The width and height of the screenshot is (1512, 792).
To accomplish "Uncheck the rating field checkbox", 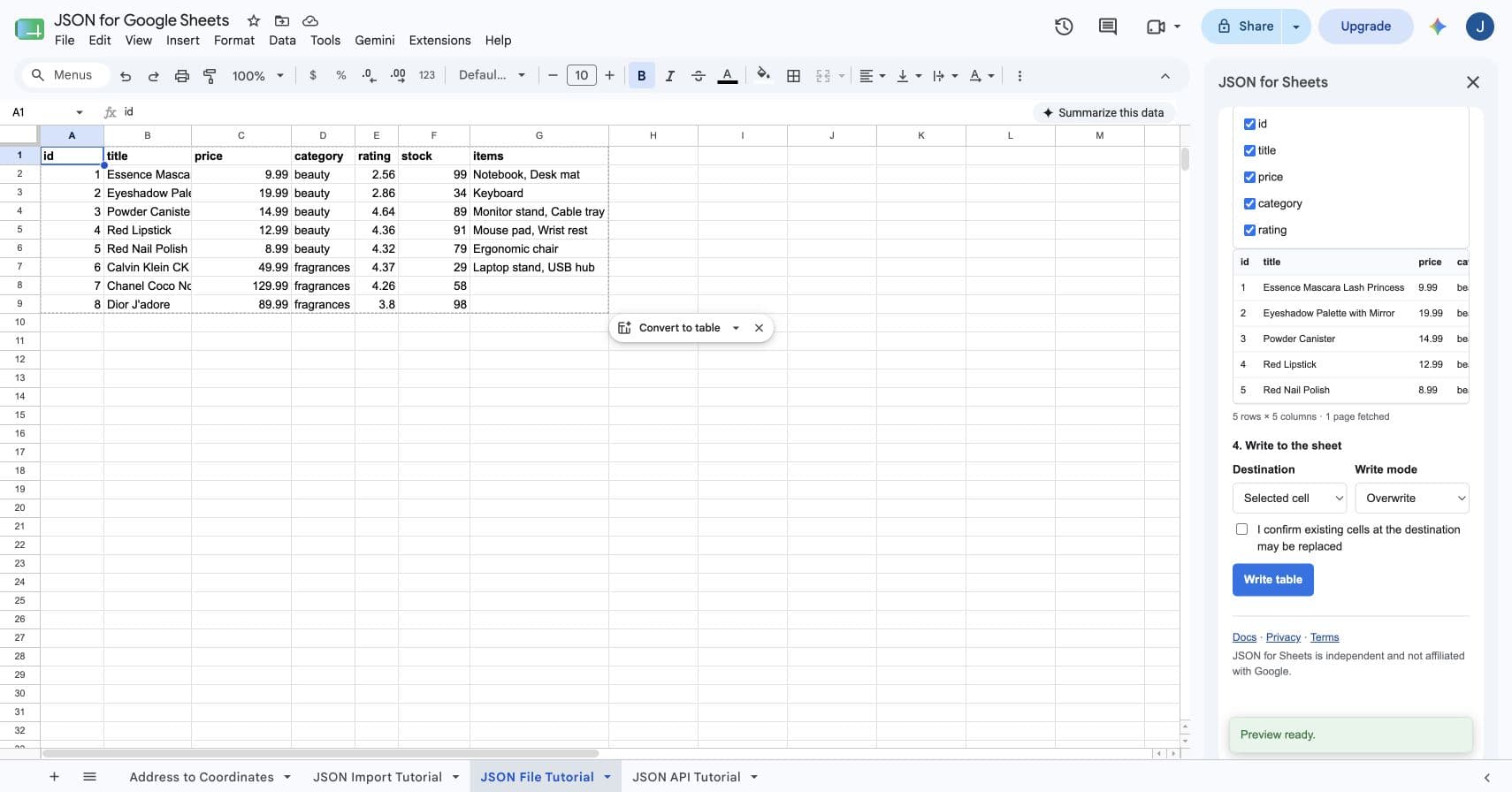I will click(x=1249, y=231).
